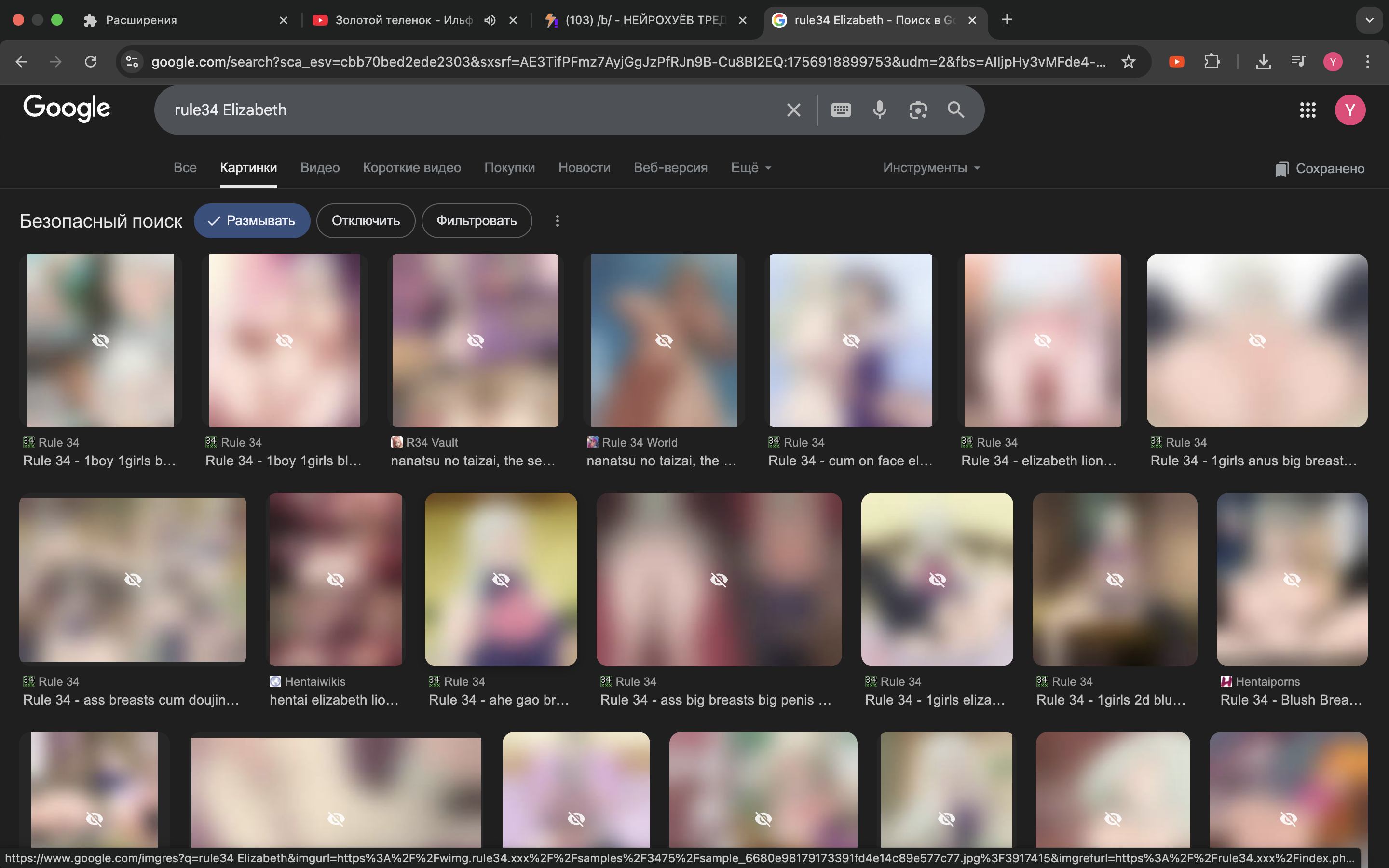Go back to the previous page
Viewport: 1389px width, 868px height.
[21, 61]
